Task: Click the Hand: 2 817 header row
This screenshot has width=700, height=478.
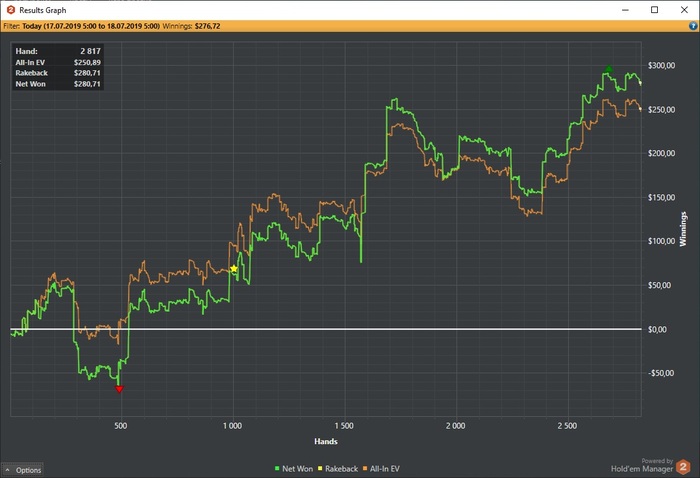Action: point(58,51)
